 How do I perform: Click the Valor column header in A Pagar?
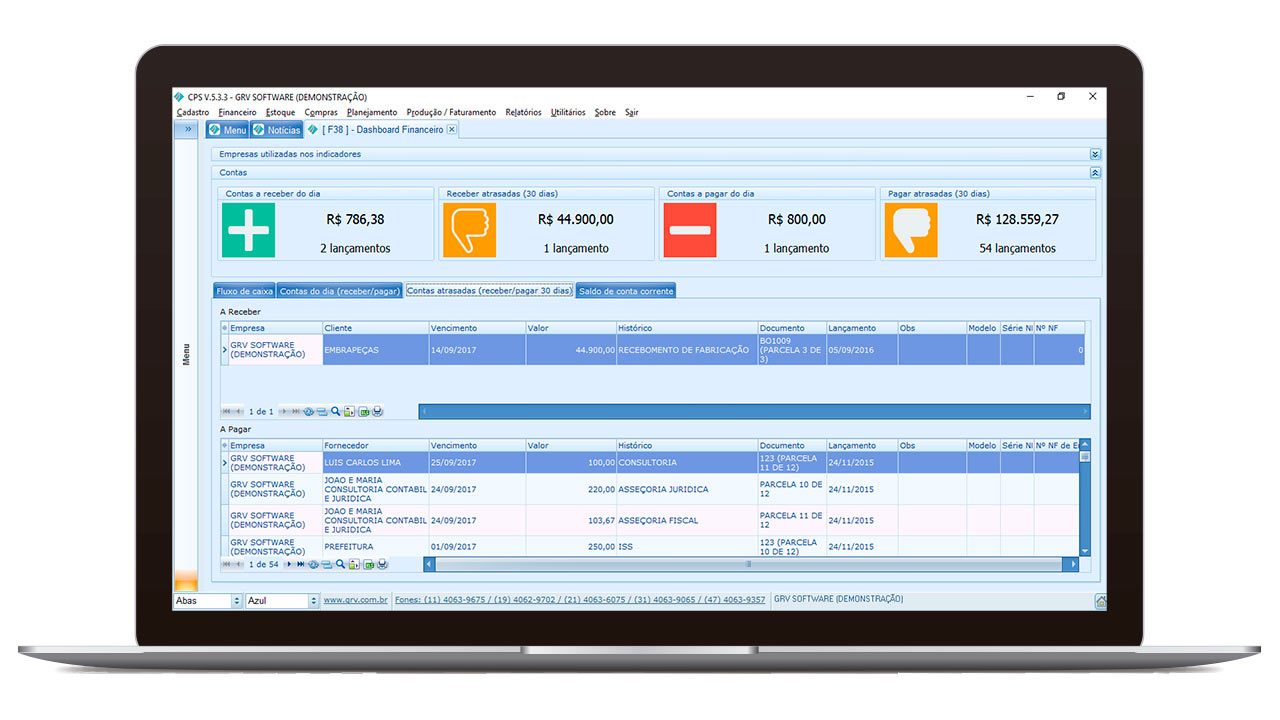coord(571,446)
